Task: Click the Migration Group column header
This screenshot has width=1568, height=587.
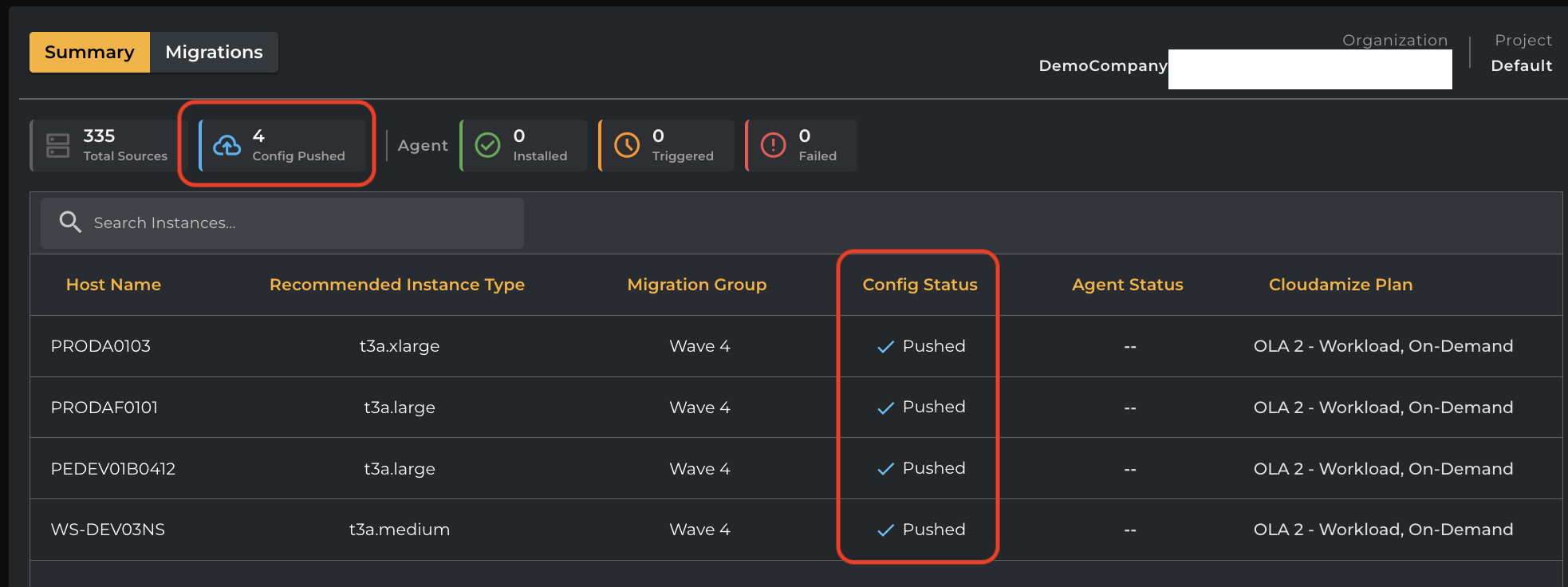Action: click(x=696, y=285)
